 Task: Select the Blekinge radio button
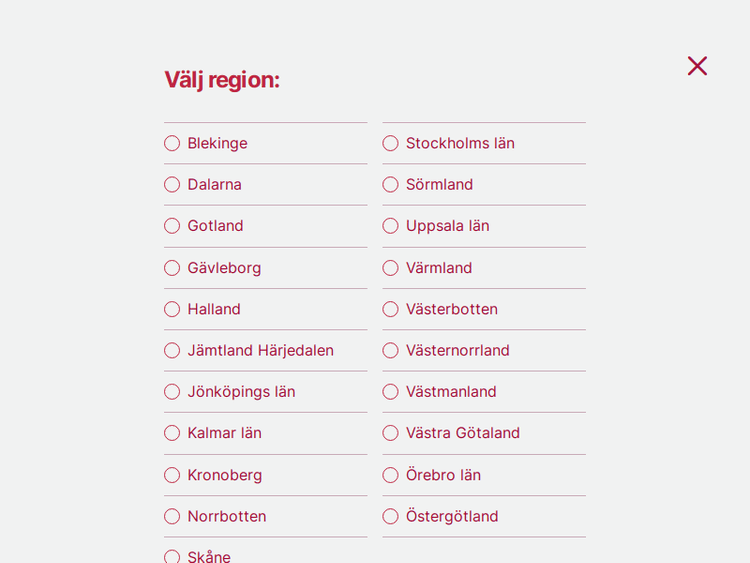172,143
